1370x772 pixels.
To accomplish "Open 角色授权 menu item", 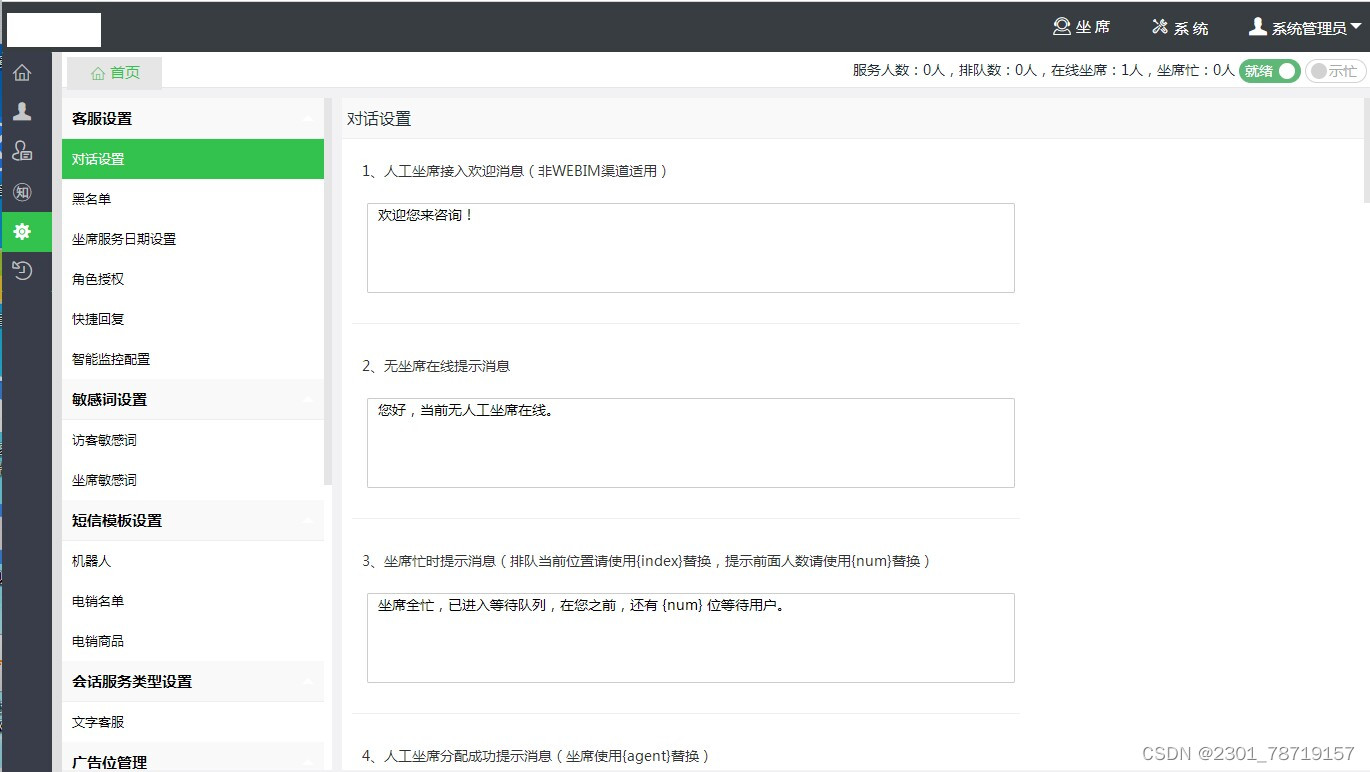I will tap(193, 279).
